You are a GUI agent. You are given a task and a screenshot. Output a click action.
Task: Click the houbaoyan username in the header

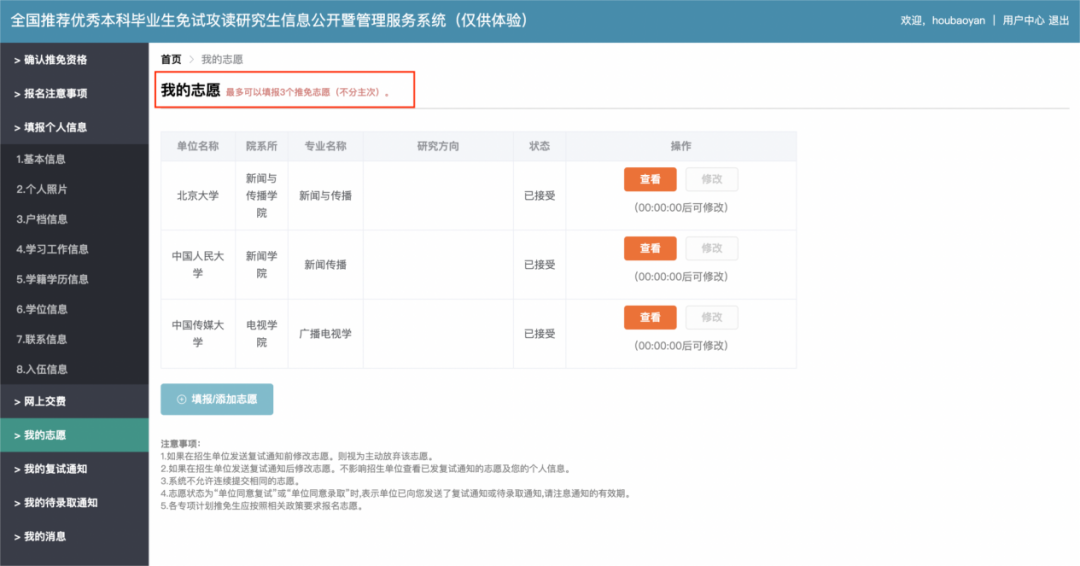(x=958, y=21)
